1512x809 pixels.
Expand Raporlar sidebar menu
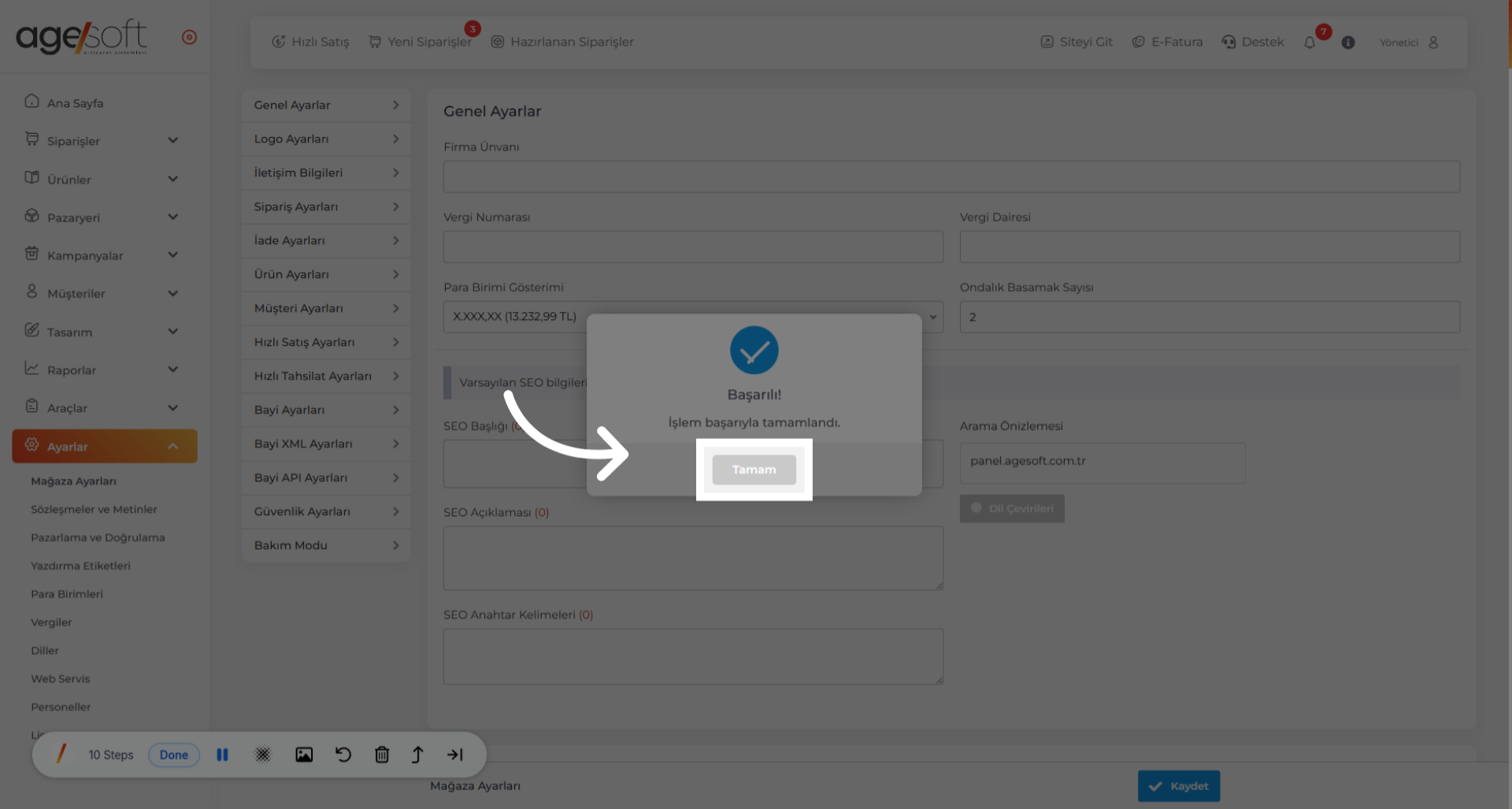[x=105, y=369]
